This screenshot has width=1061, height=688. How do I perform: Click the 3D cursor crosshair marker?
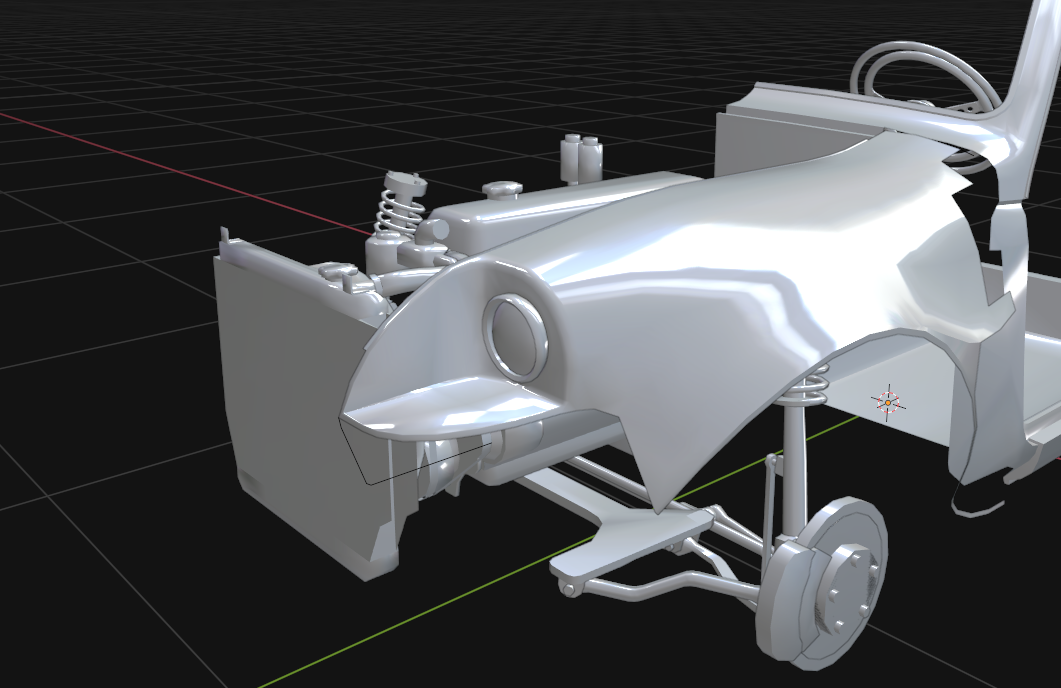click(x=888, y=403)
